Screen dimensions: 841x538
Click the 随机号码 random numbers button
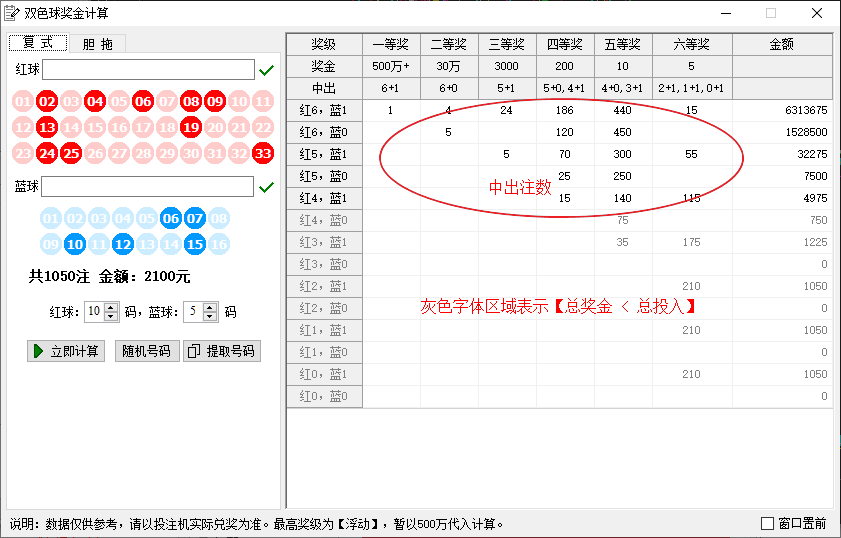pos(146,351)
